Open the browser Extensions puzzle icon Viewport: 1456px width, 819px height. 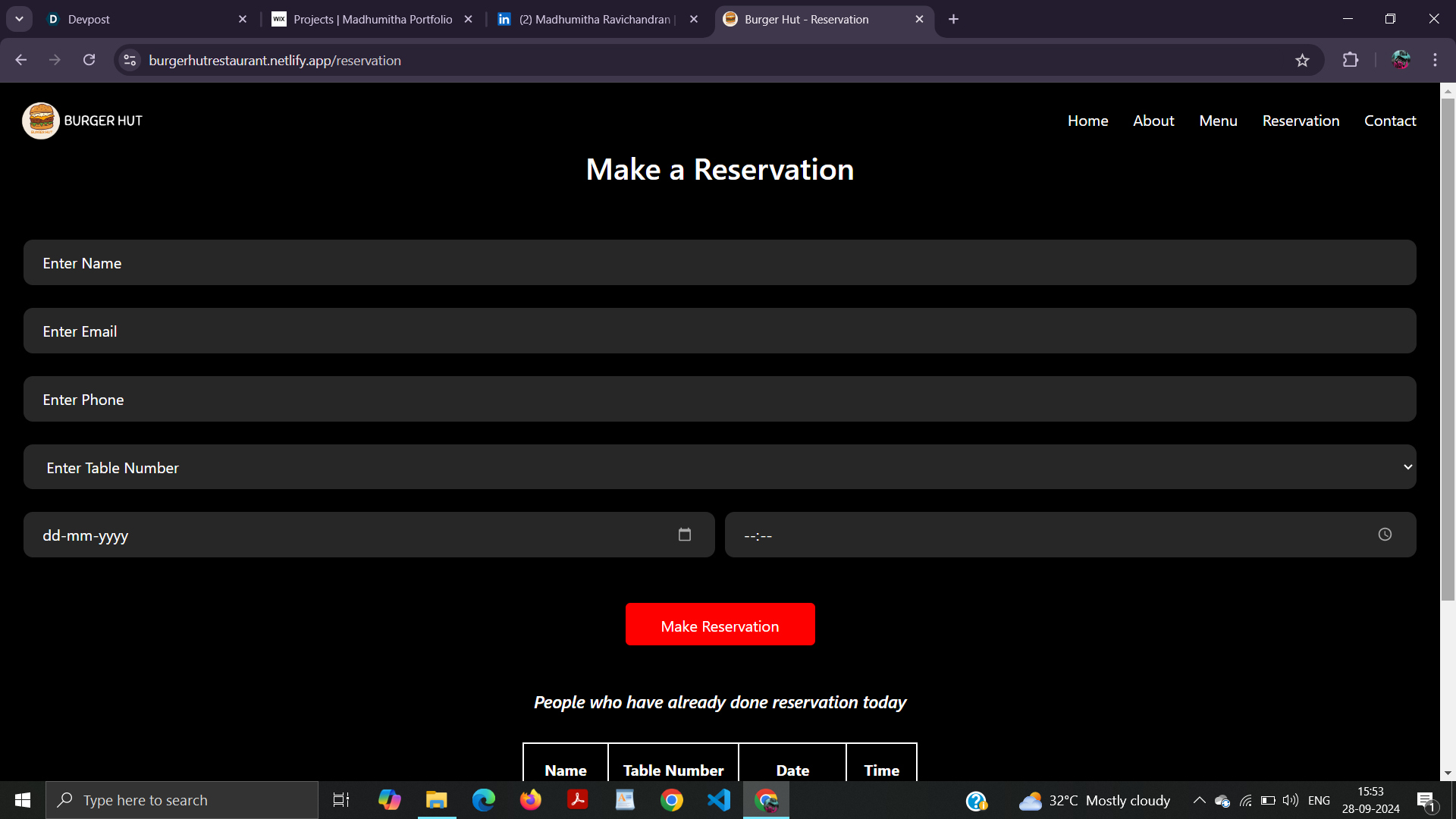tap(1351, 61)
